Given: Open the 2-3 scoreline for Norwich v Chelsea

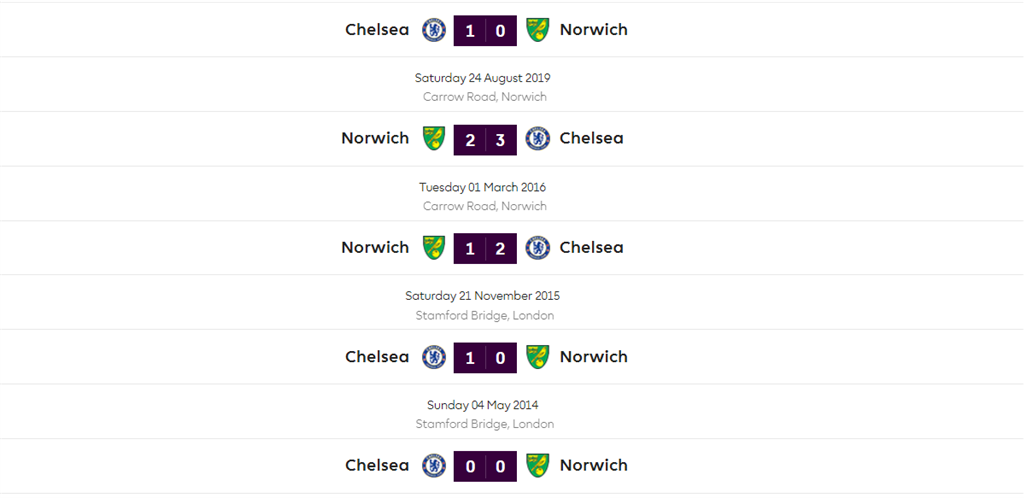Looking at the screenshot, I should pos(485,139).
